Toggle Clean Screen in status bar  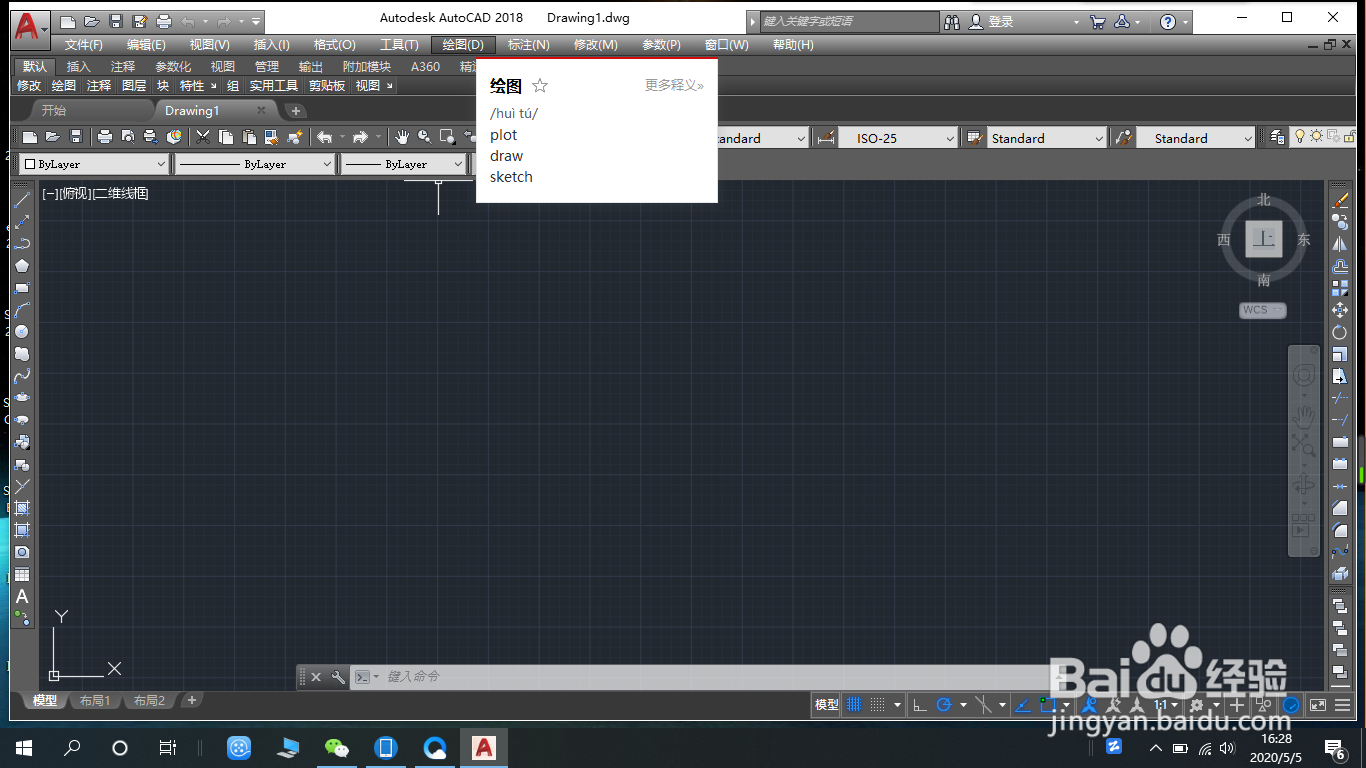[1318, 705]
